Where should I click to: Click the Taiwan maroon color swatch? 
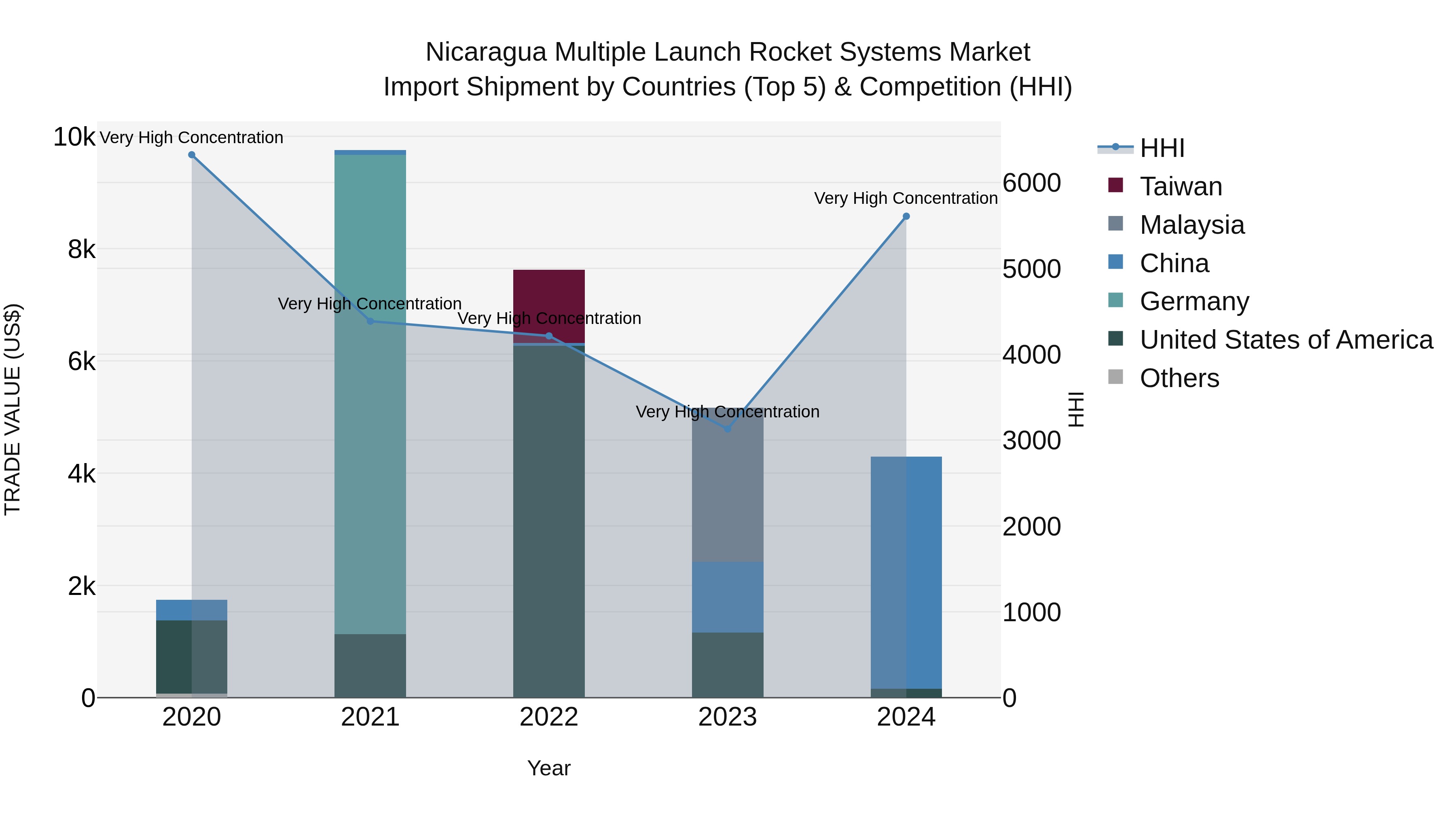(x=1116, y=185)
